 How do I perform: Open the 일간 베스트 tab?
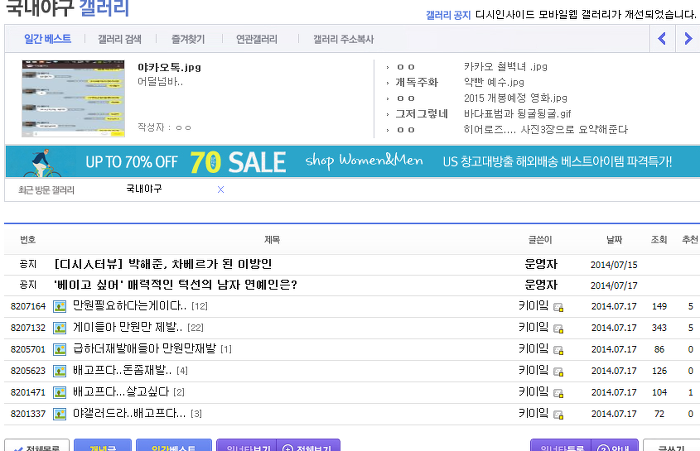point(47,39)
